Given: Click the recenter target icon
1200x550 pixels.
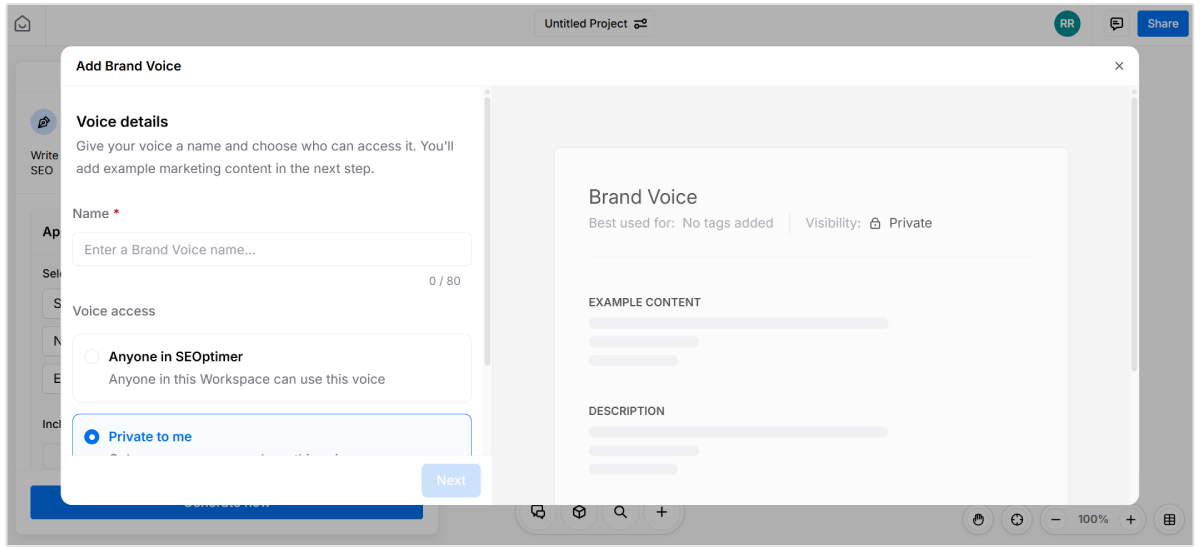Looking at the screenshot, I should click(1017, 519).
